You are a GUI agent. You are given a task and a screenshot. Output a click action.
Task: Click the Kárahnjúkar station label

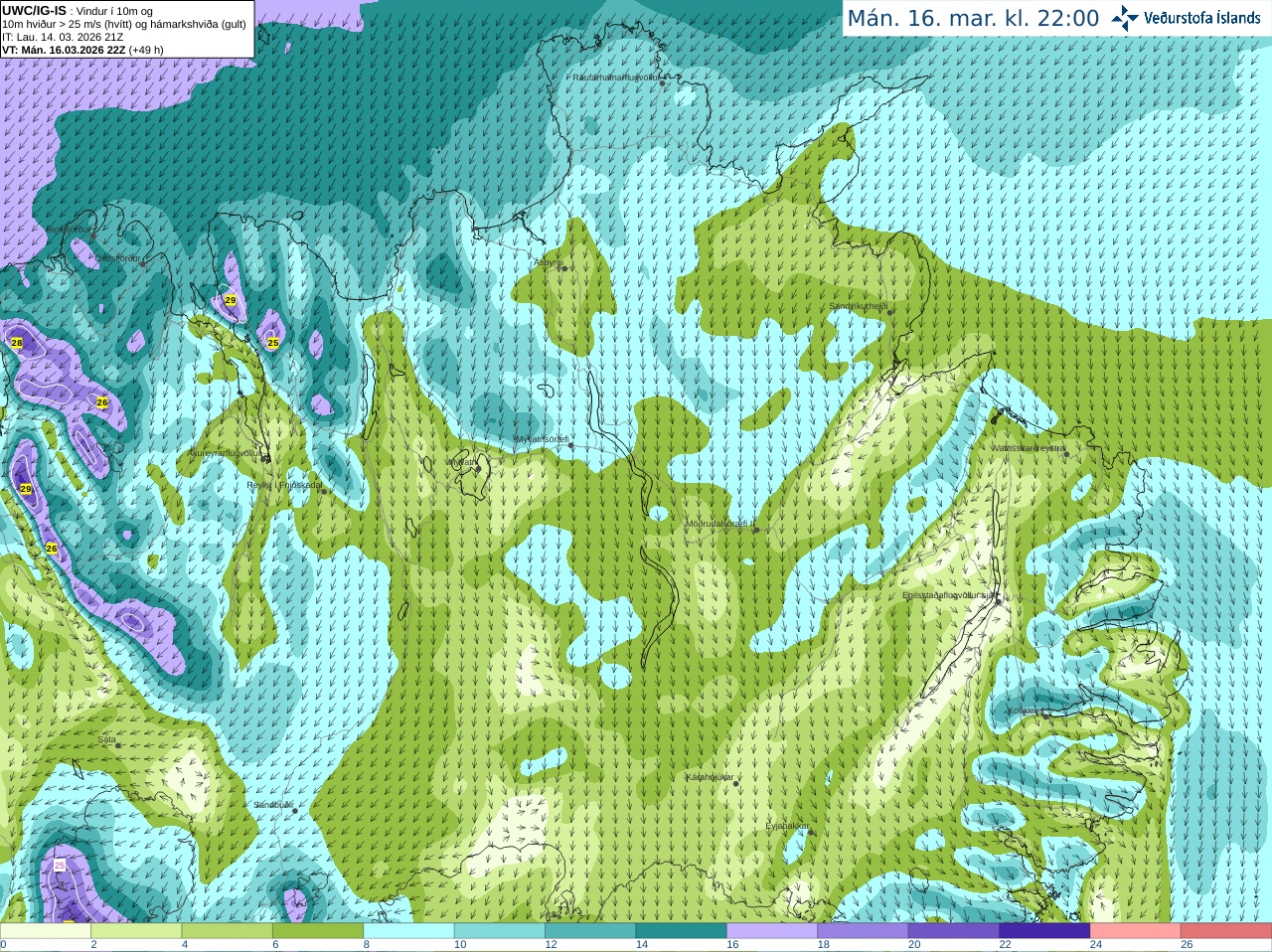tap(710, 777)
